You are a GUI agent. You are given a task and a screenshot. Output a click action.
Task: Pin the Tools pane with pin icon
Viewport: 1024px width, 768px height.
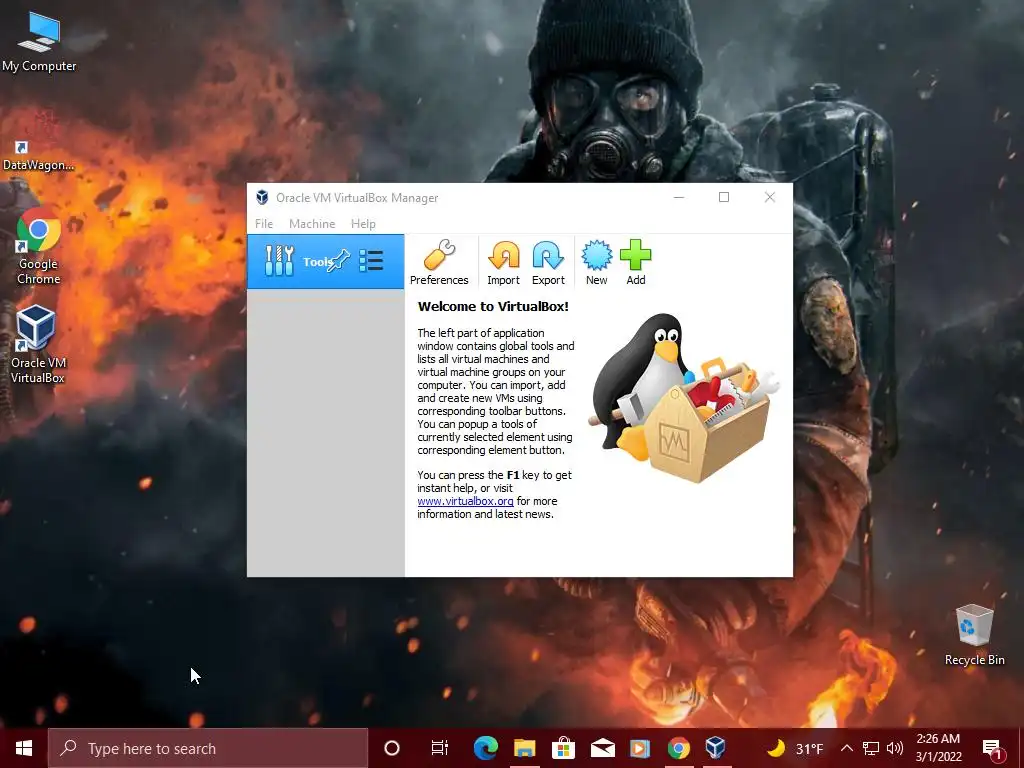pyautogui.click(x=339, y=261)
